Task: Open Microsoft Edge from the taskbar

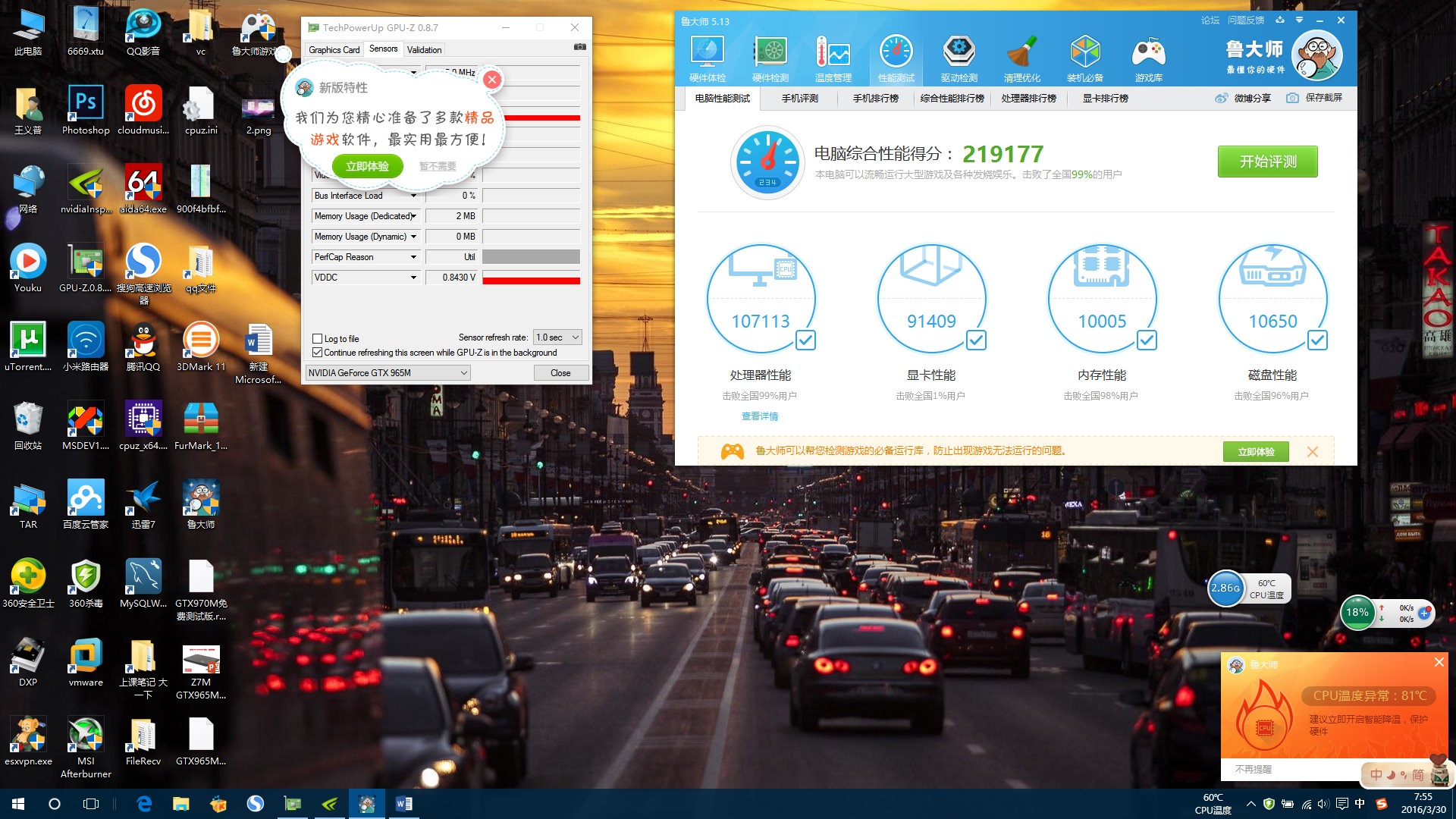Action: (x=144, y=804)
